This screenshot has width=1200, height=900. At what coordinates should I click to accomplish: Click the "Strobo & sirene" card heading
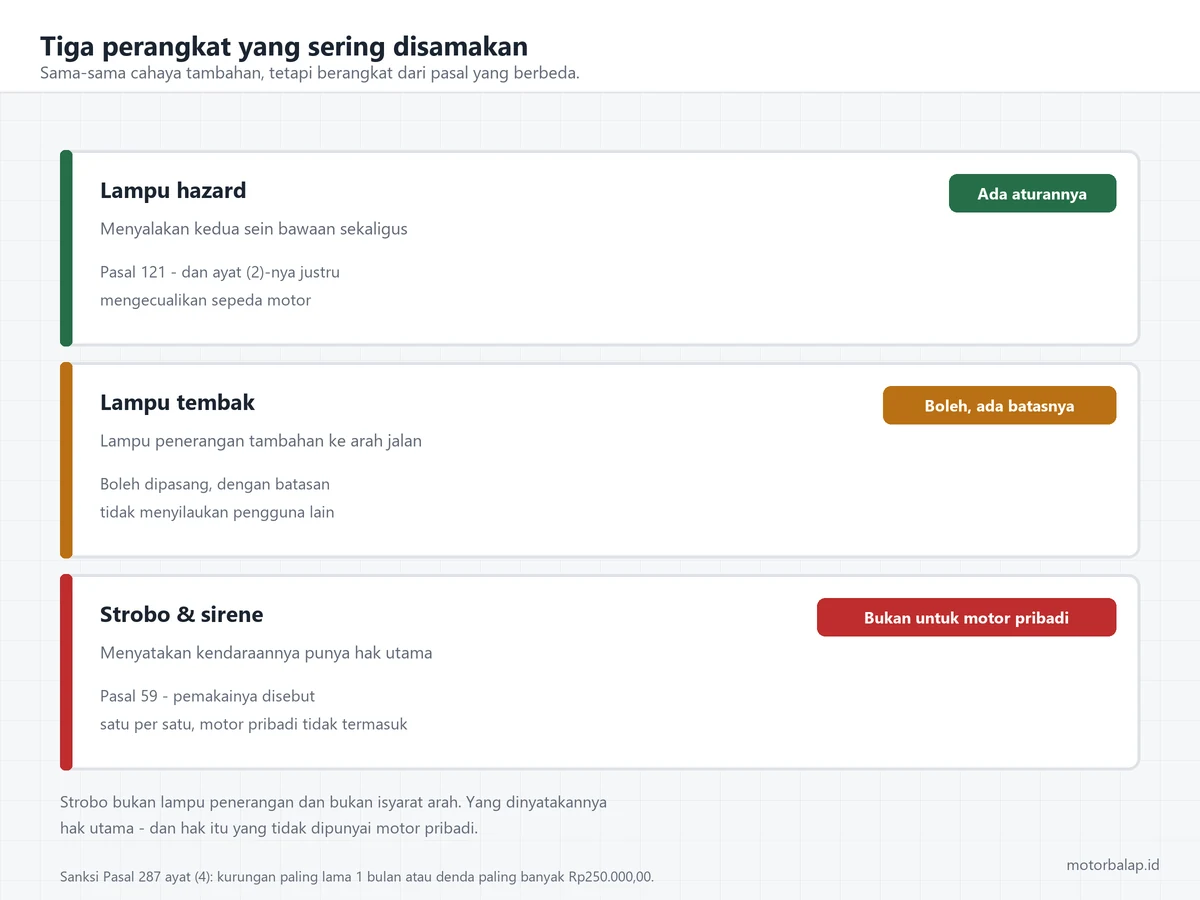(182, 615)
